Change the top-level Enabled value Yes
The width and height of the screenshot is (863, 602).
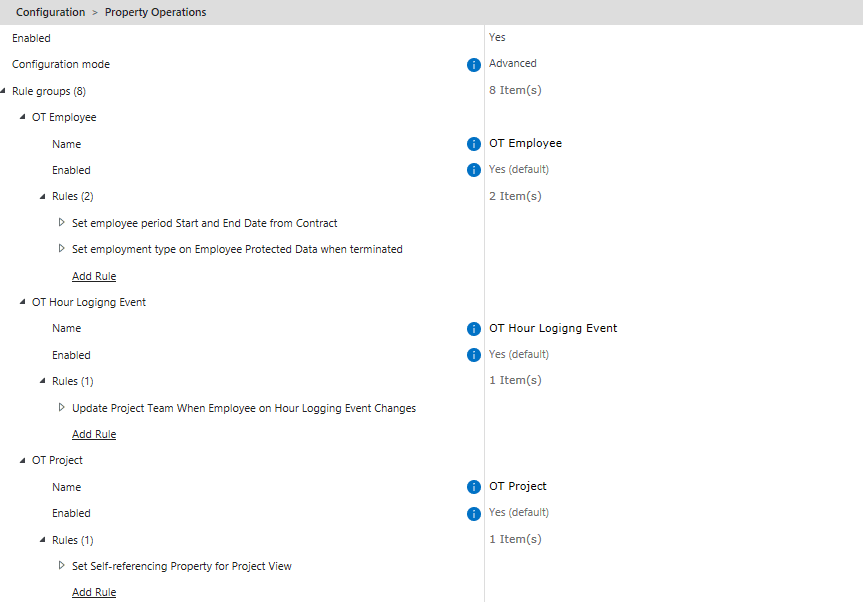click(x=497, y=37)
